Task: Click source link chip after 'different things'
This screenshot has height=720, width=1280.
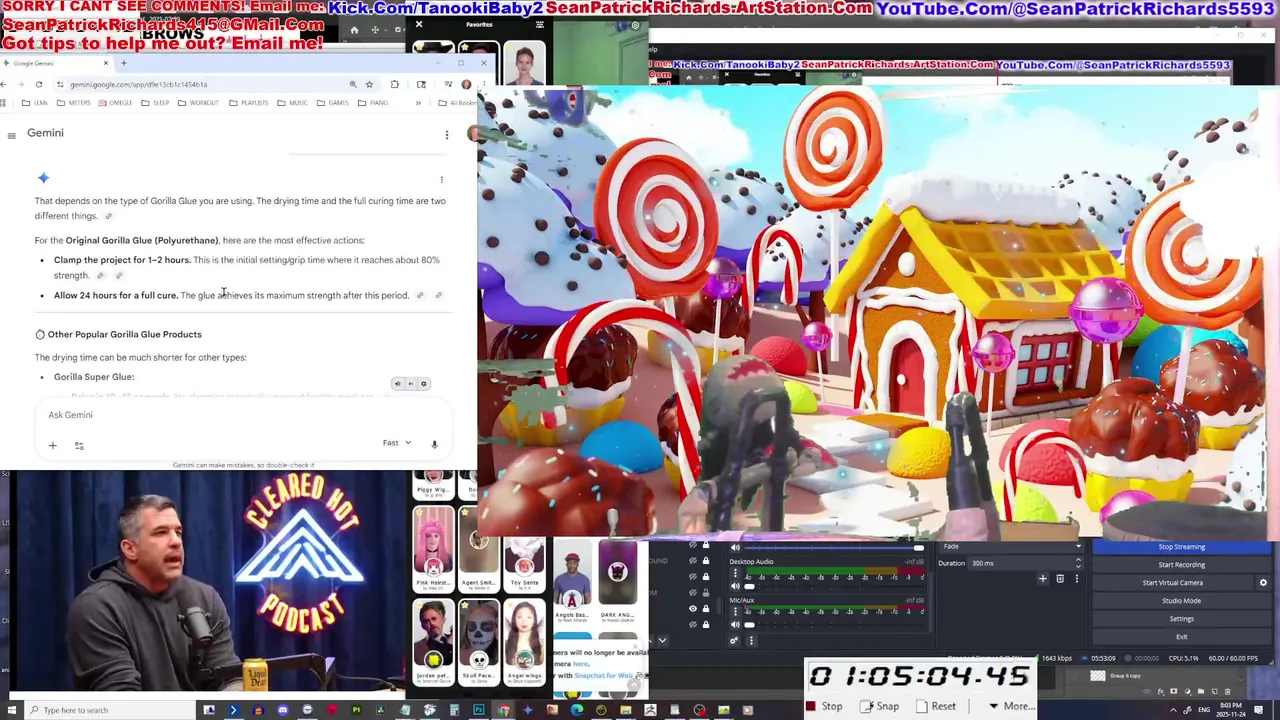Action: 109,216
